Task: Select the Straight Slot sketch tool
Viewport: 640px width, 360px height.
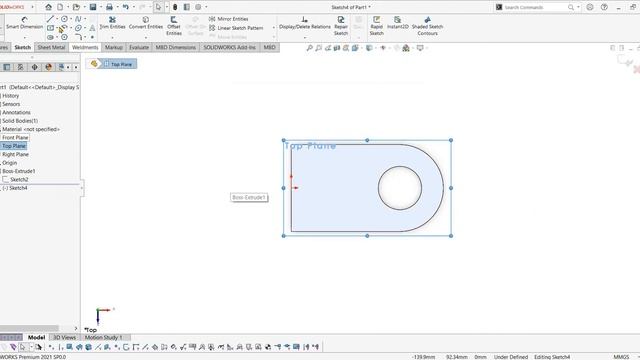Action: 50,37
